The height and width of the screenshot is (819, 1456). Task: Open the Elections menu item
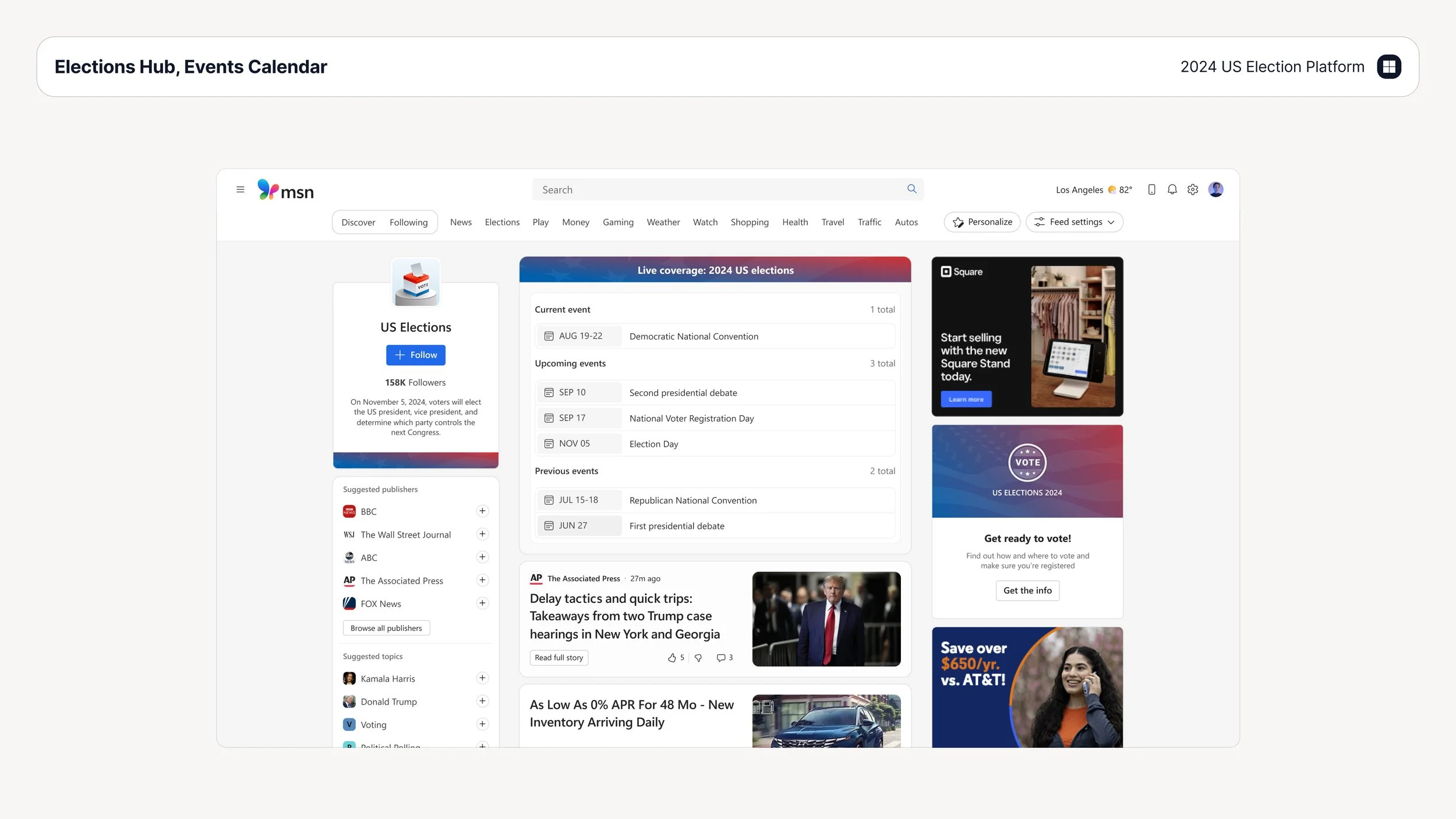pos(502,223)
